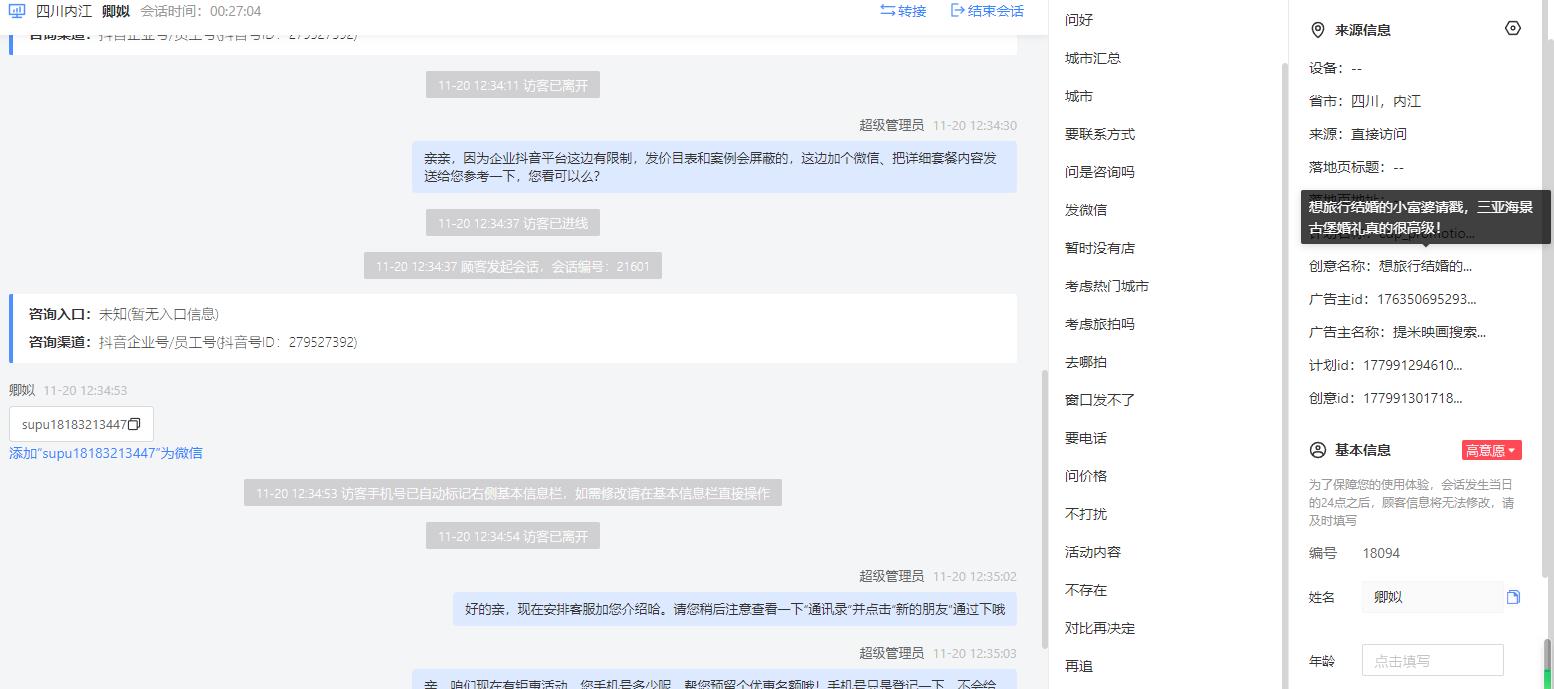Image resolution: width=1554 pixels, height=689 pixels.
Task: Select the 不打扰 quick reply
Action: point(1086,514)
